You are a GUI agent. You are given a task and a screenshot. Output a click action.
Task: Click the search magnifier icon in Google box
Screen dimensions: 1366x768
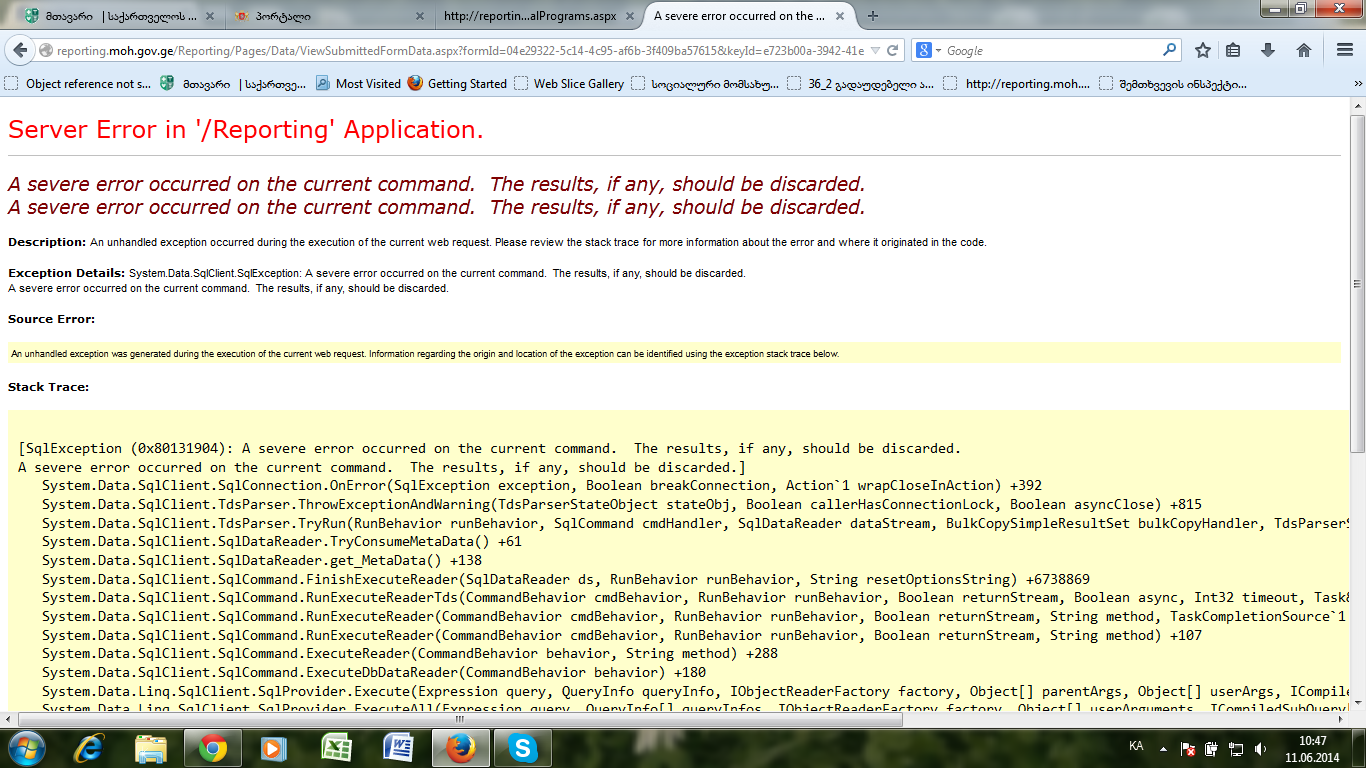tap(1169, 50)
